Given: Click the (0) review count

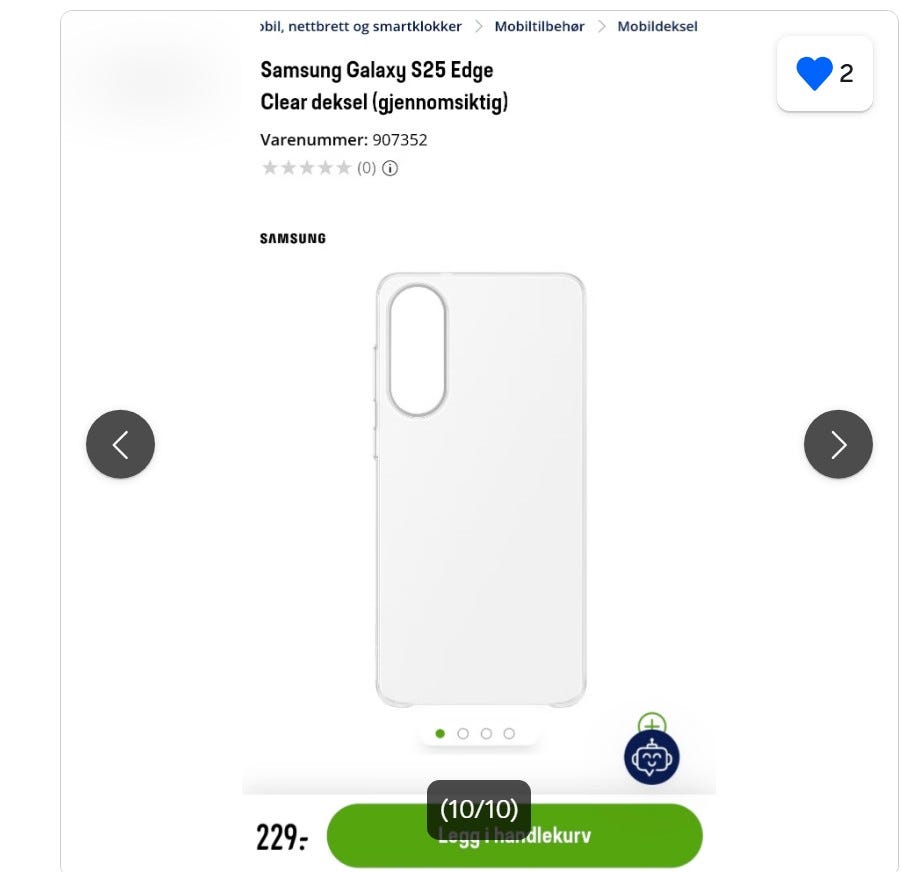Looking at the screenshot, I should click(x=367, y=168).
